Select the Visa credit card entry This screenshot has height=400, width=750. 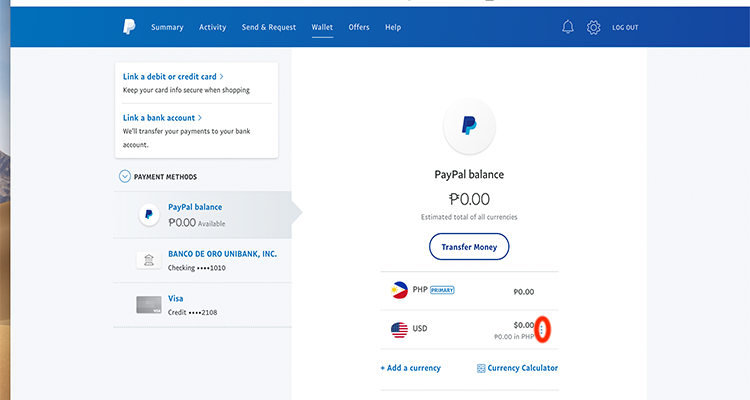[x=202, y=305]
